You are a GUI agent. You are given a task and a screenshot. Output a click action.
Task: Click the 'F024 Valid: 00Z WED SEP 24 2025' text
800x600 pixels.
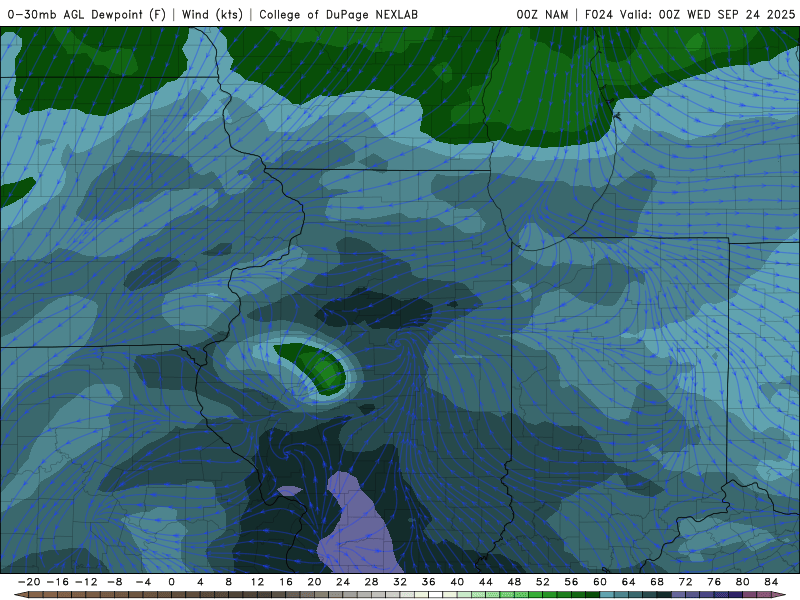[690, 14]
